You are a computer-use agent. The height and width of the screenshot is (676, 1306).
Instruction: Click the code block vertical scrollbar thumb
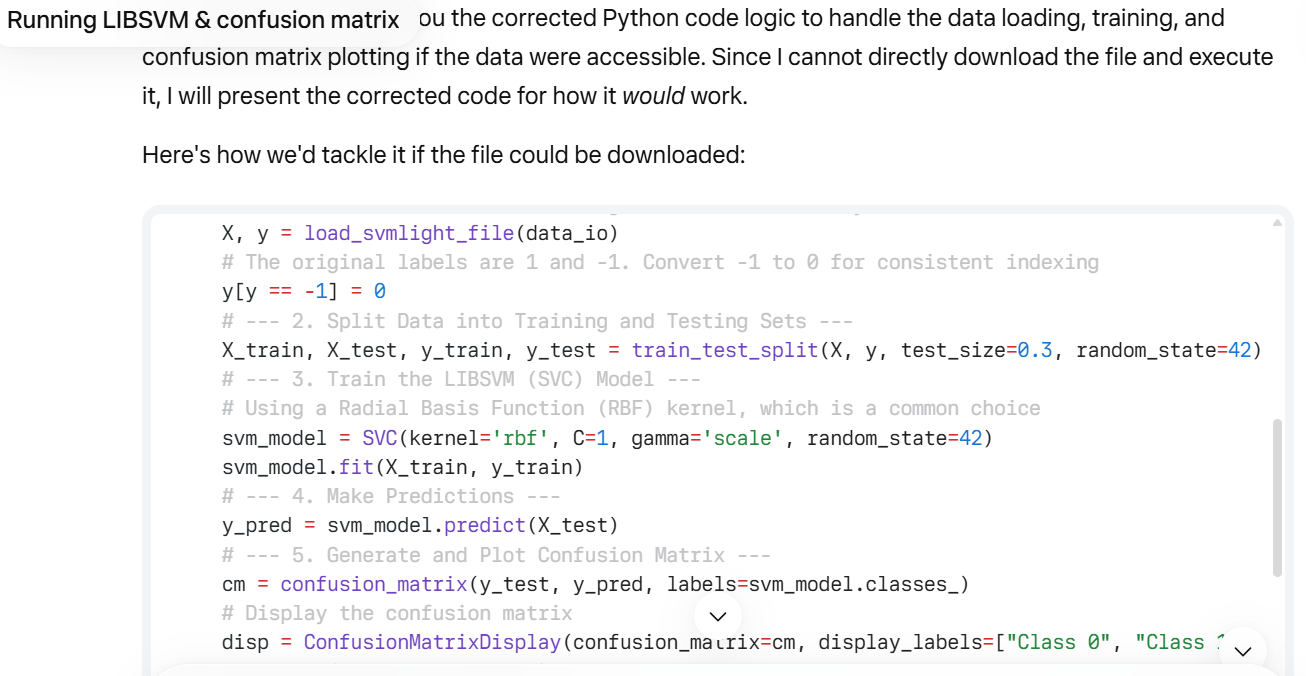(x=1277, y=497)
